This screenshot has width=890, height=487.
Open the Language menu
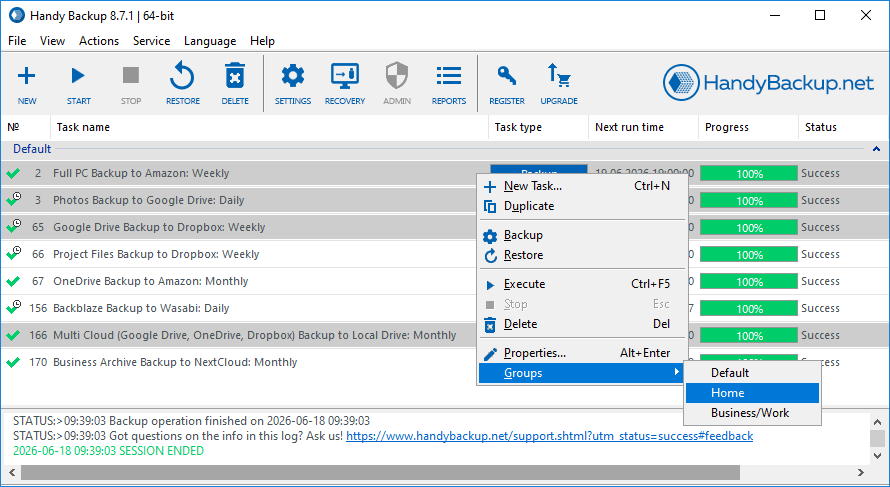[210, 41]
